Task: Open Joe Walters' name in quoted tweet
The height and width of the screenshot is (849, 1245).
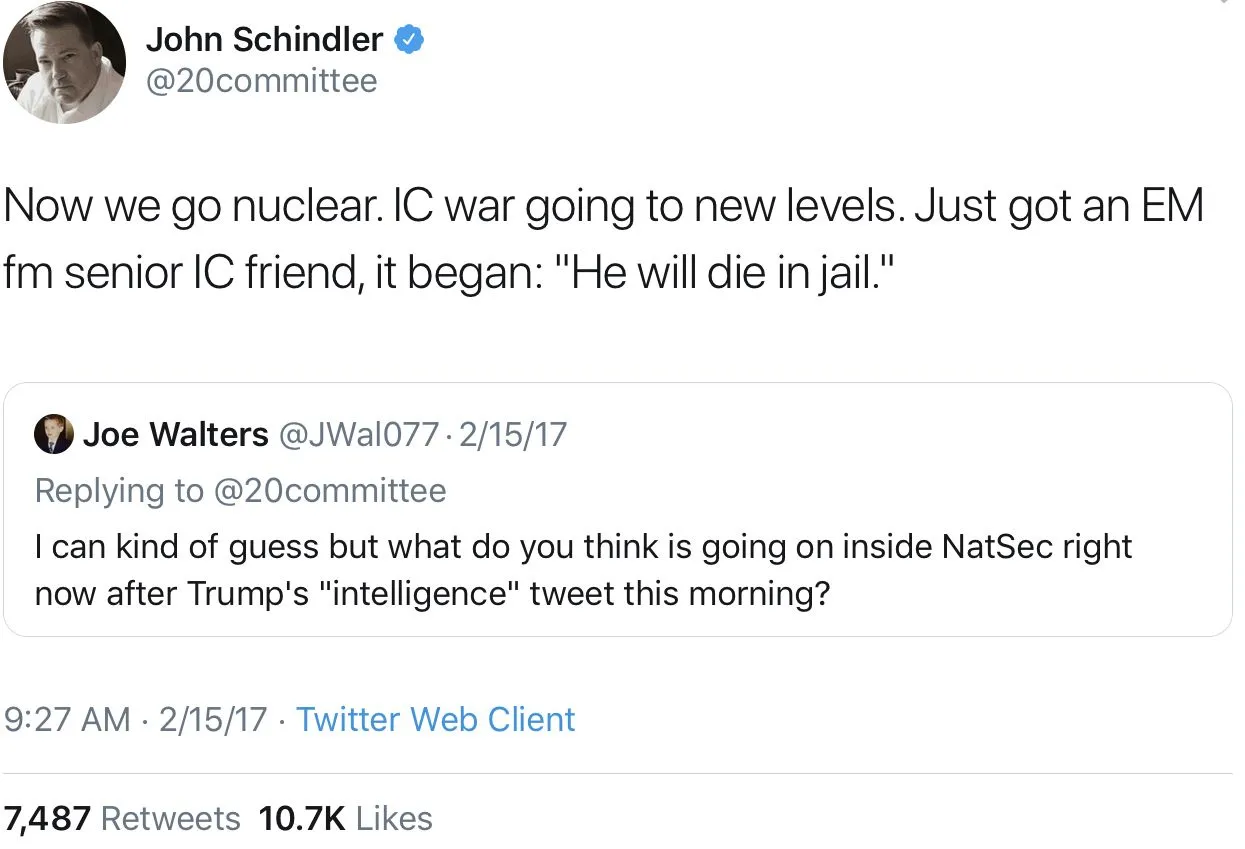Action: 175,434
